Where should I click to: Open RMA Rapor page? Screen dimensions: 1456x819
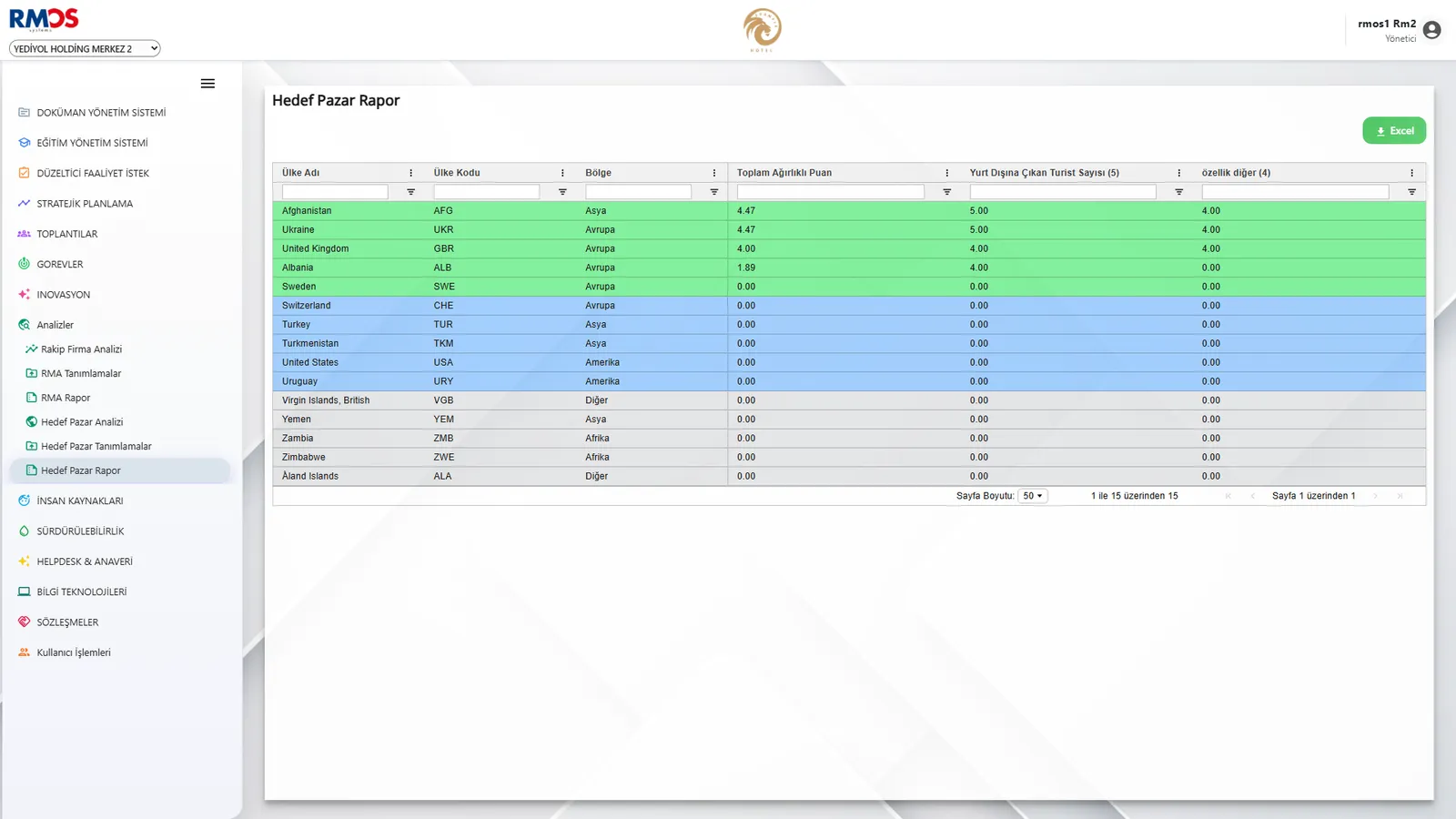click(66, 398)
